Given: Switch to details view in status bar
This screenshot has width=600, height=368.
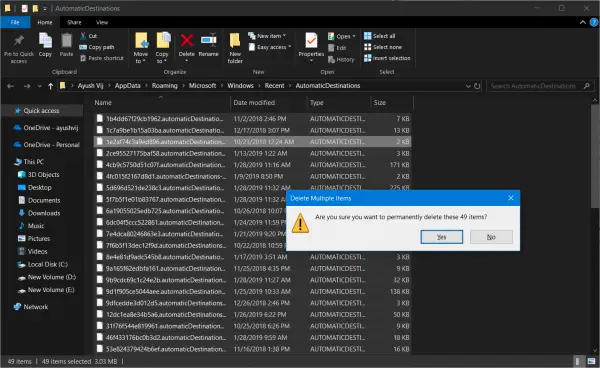Looking at the screenshot, I should pos(578,361).
